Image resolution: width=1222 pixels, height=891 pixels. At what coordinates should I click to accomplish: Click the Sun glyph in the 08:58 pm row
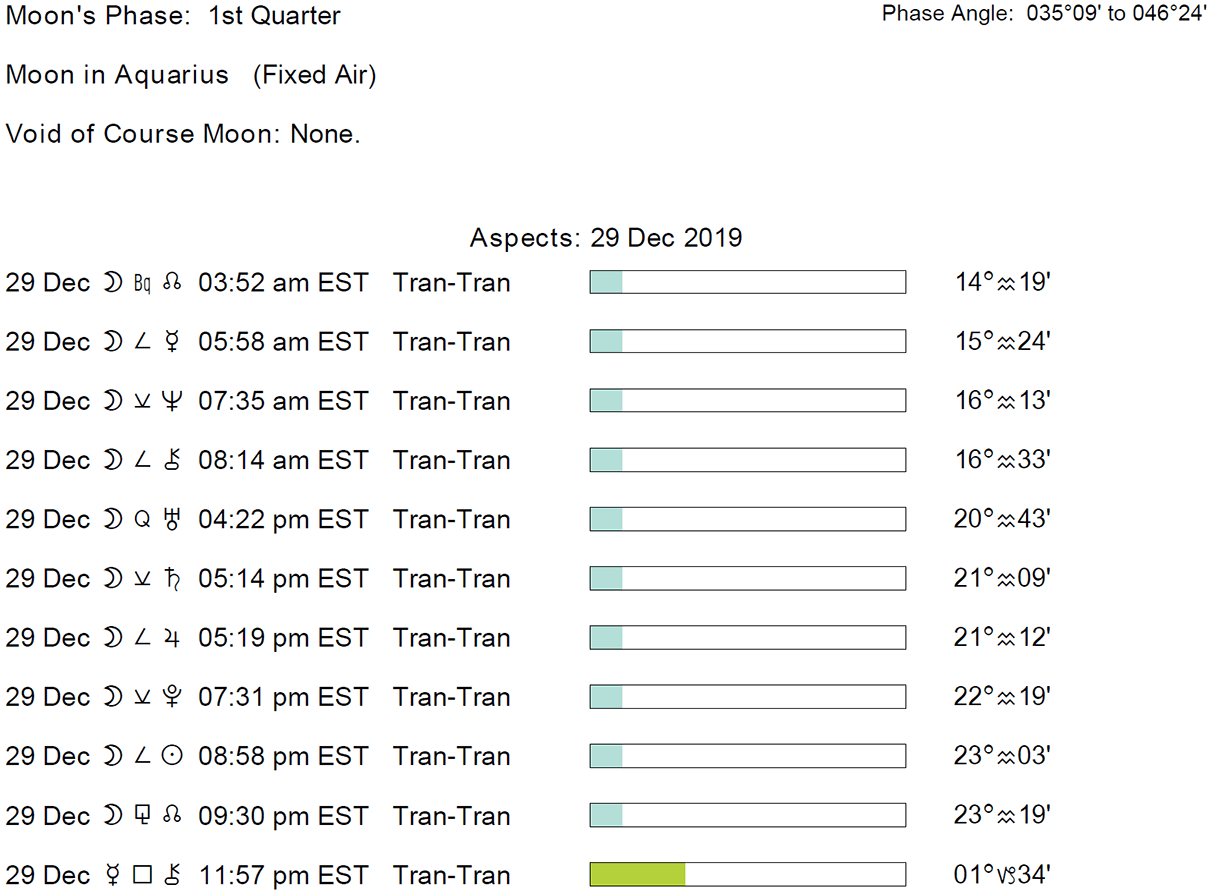pyautogui.click(x=172, y=757)
